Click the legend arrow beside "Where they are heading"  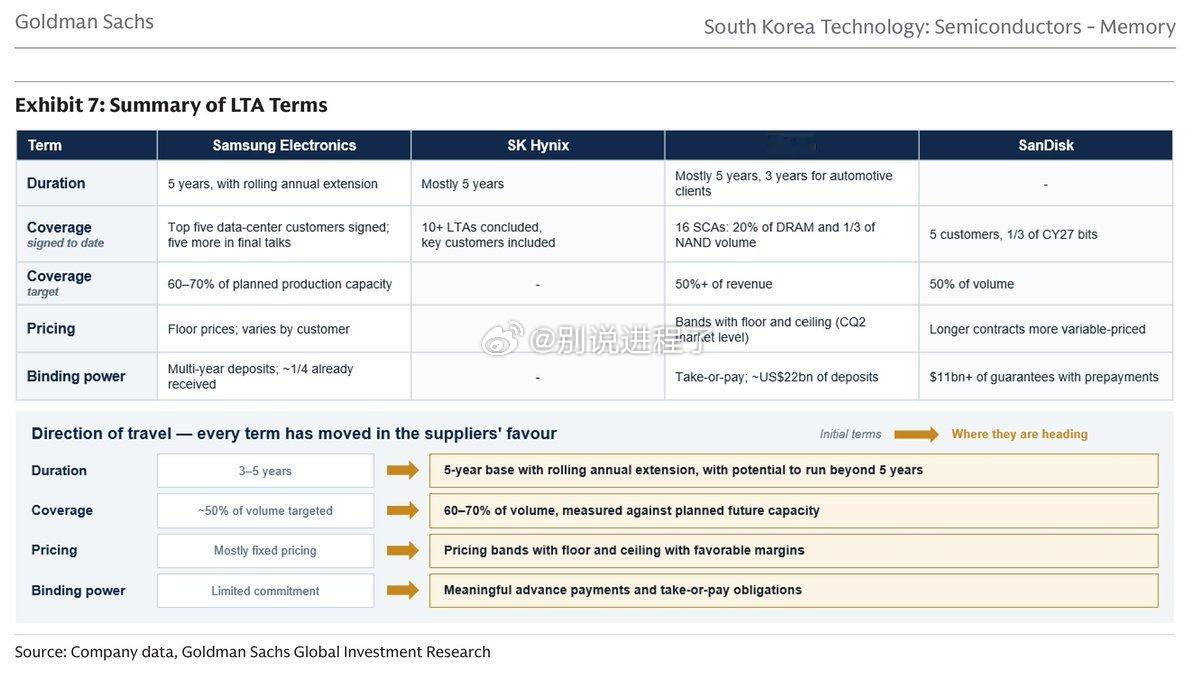pyautogui.click(x=916, y=434)
